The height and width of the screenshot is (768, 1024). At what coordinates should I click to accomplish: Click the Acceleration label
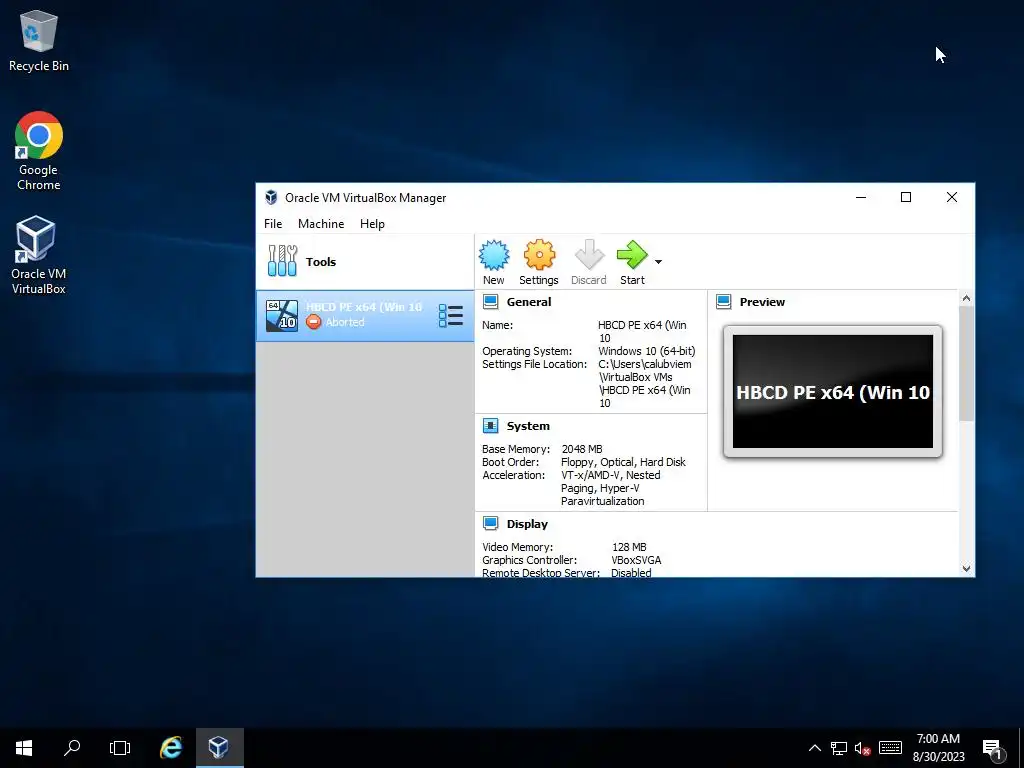[x=513, y=475]
